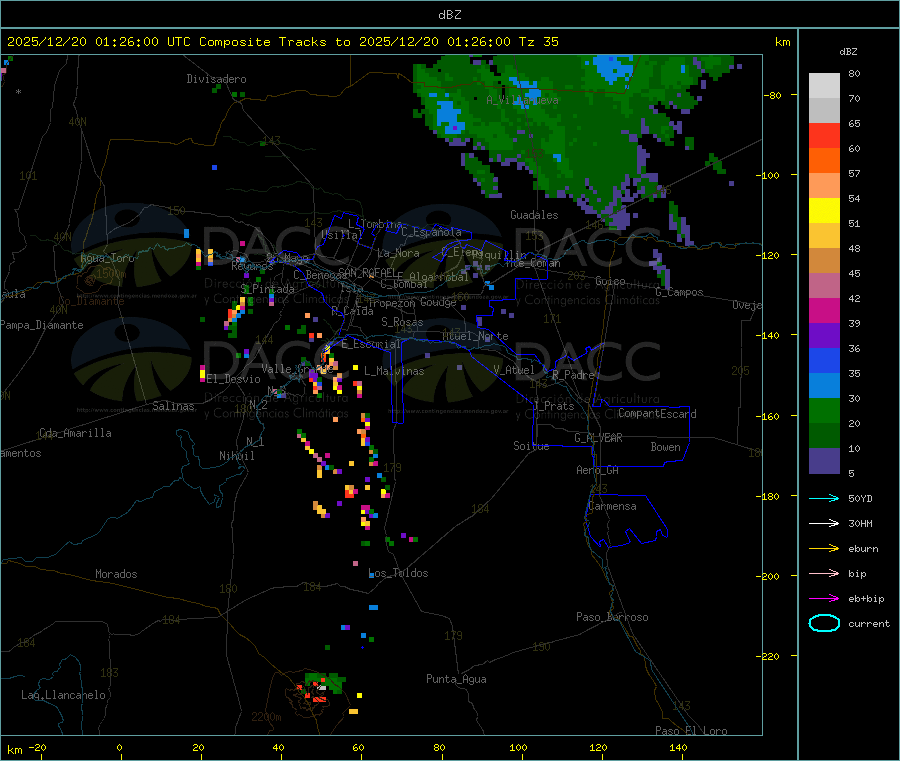The image size is (900, 761).
Task: Click the G_ALVEAR map label
Action: click(598, 438)
